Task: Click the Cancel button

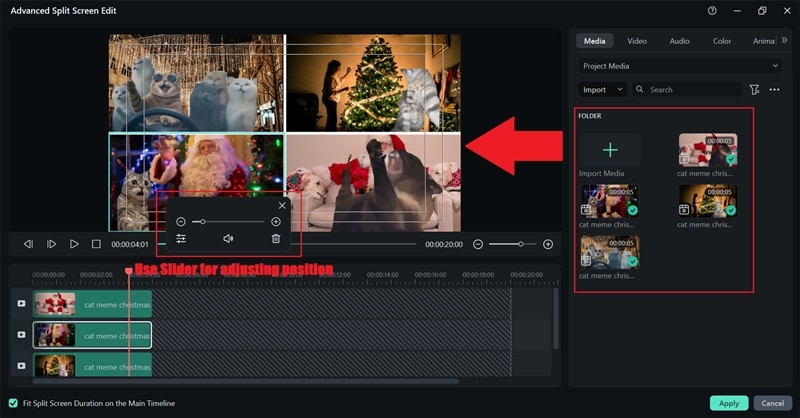Action: tap(772, 403)
